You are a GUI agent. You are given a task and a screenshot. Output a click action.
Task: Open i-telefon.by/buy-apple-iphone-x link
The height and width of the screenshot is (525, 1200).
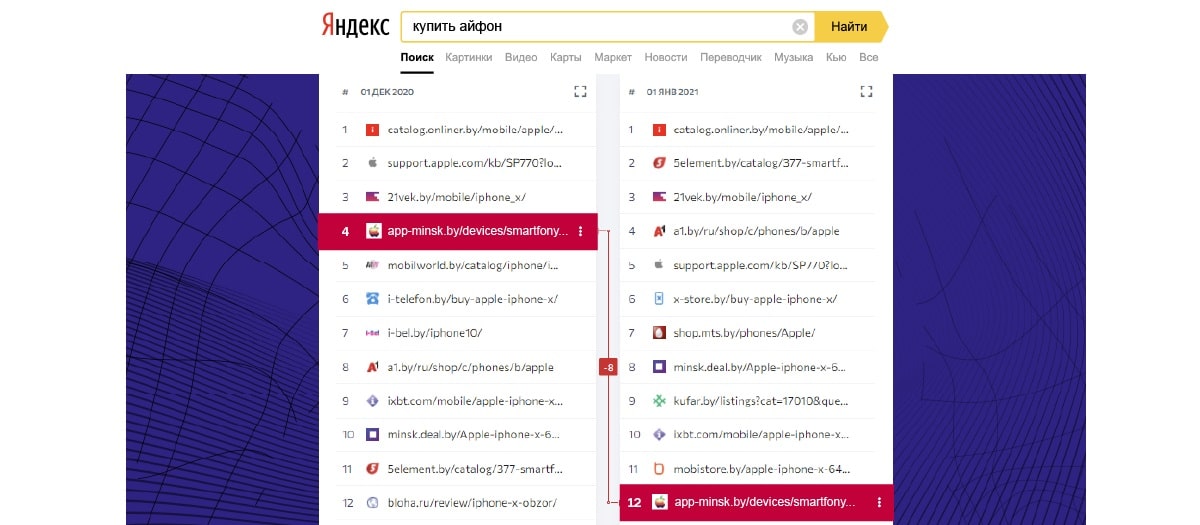point(473,299)
